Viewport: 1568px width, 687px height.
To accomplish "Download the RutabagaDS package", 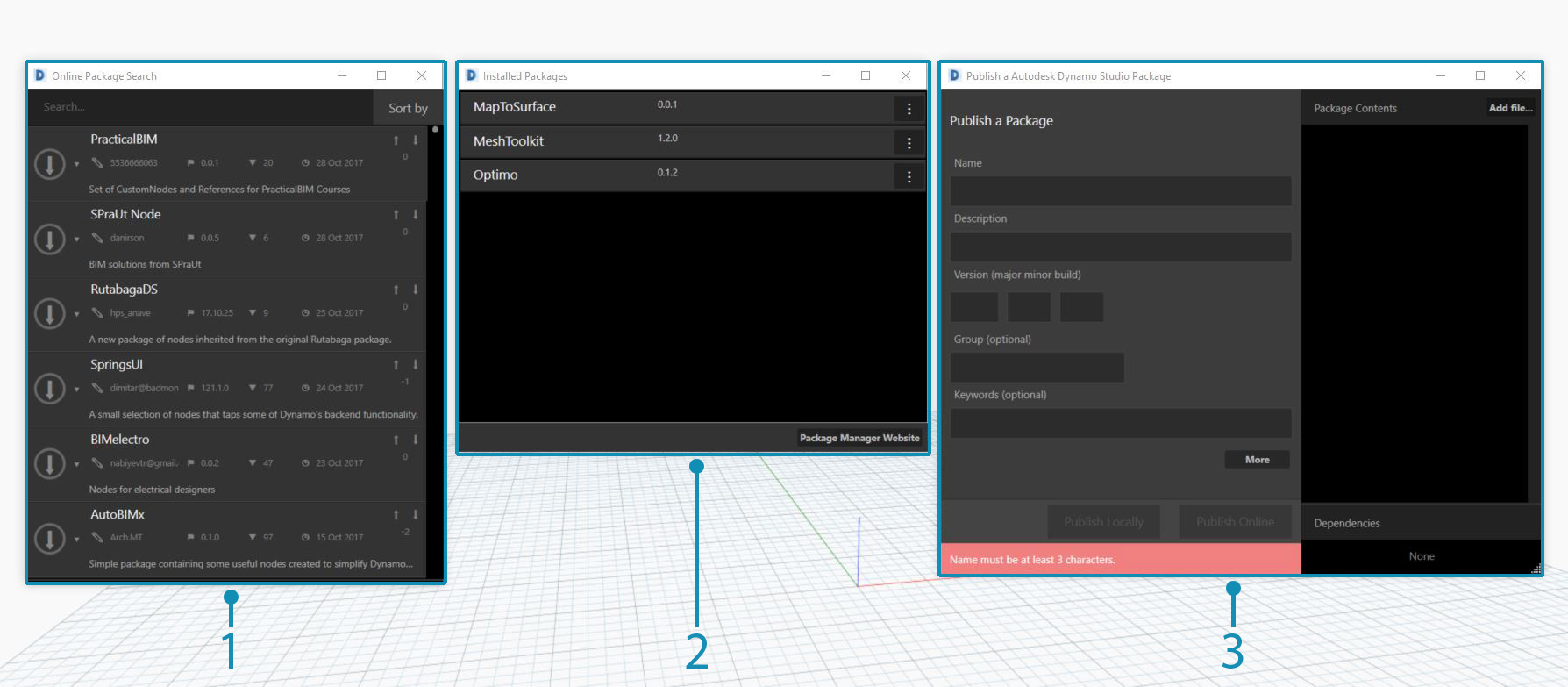I will 50,314.
